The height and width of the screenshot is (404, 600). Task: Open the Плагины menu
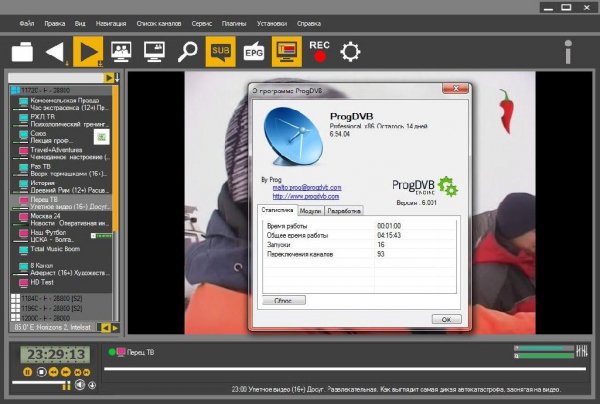(x=234, y=24)
